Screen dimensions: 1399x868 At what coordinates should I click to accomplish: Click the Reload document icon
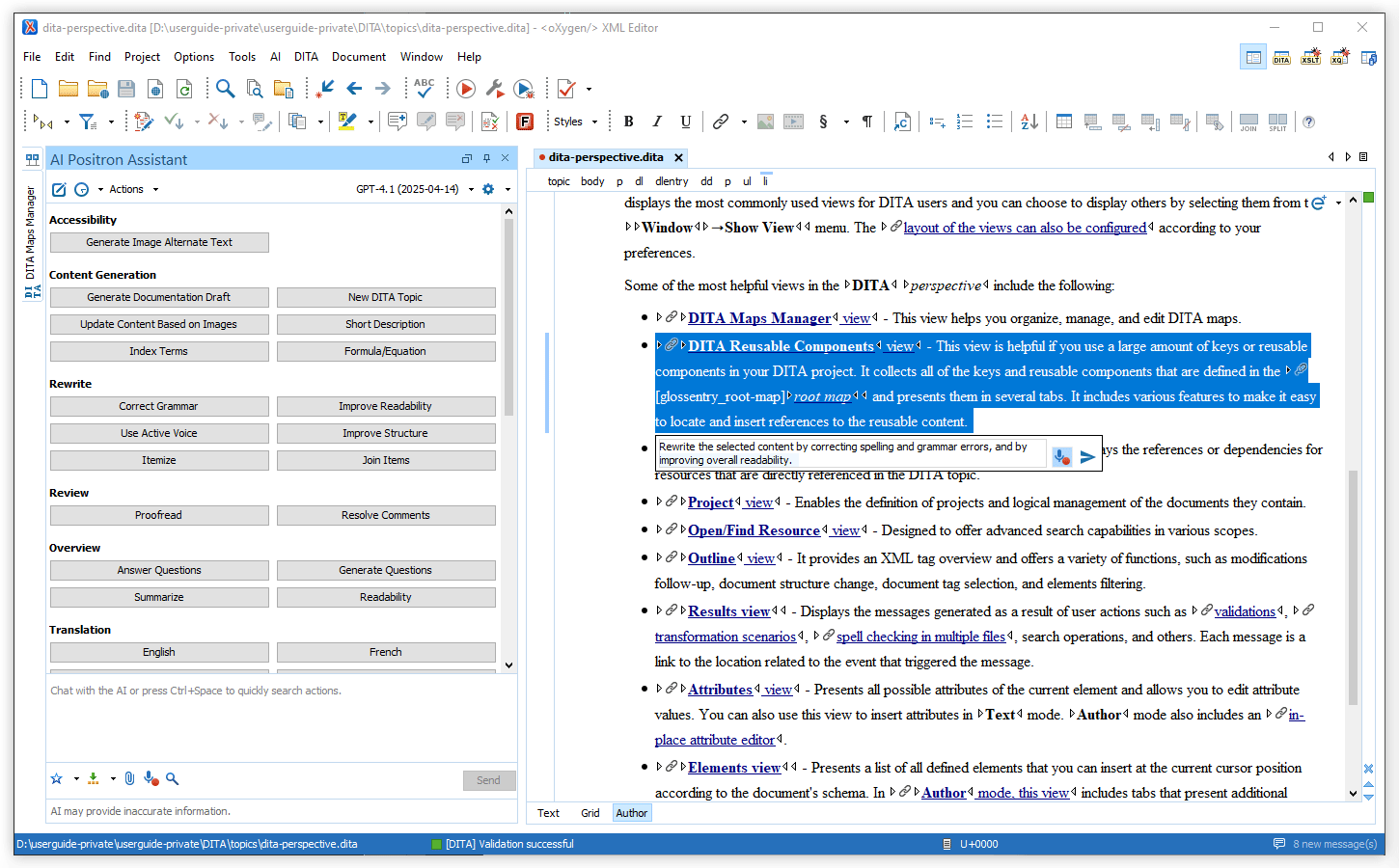point(184,89)
